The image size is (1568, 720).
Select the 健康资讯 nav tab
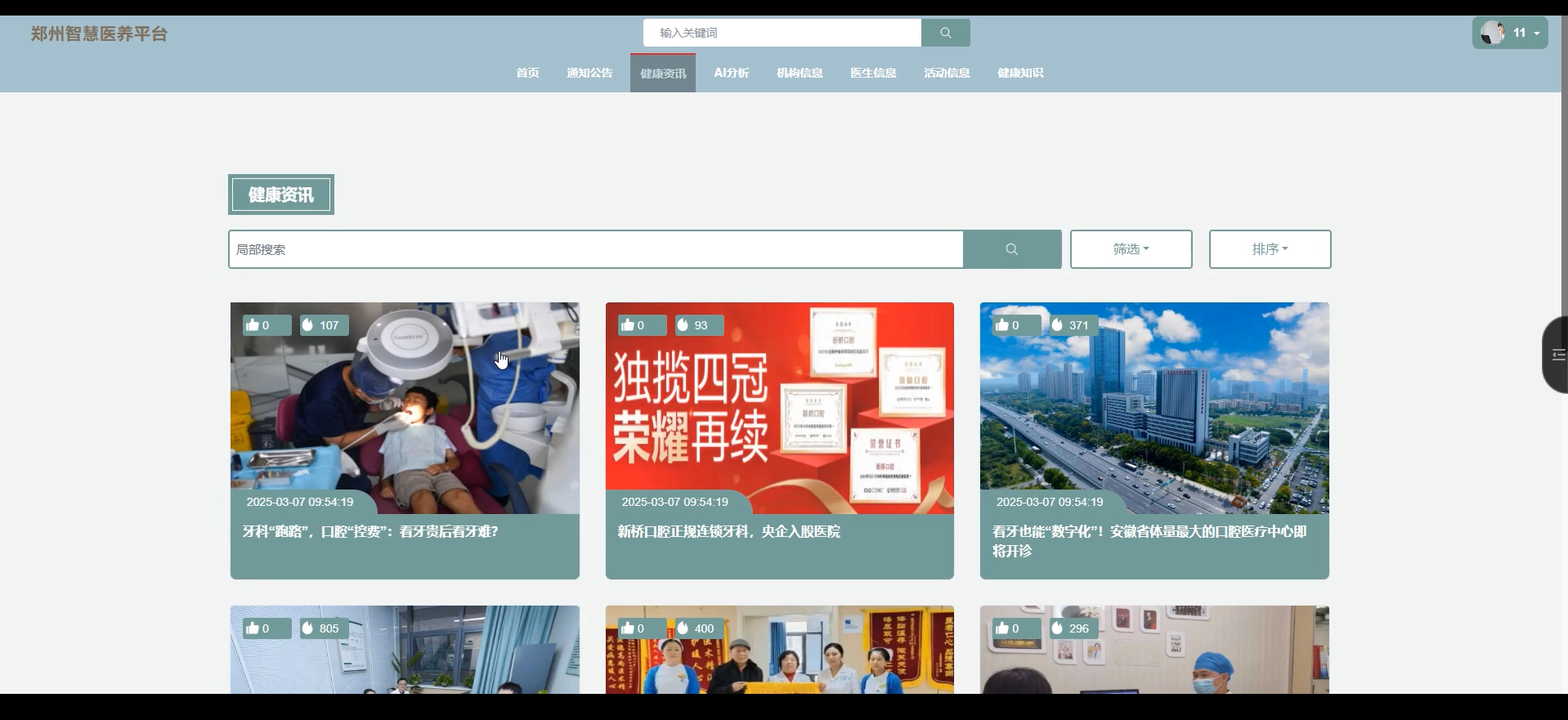pyautogui.click(x=663, y=73)
